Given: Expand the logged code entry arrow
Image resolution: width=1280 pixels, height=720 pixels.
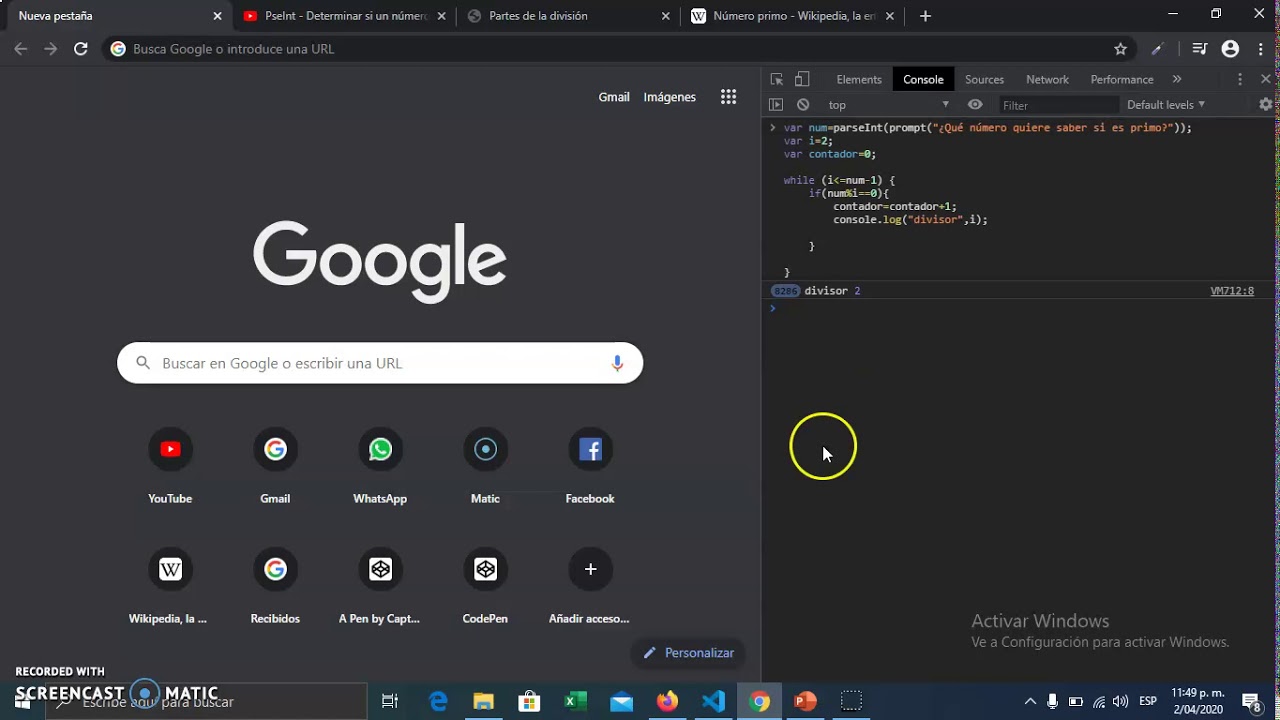Looking at the screenshot, I should 772,128.
